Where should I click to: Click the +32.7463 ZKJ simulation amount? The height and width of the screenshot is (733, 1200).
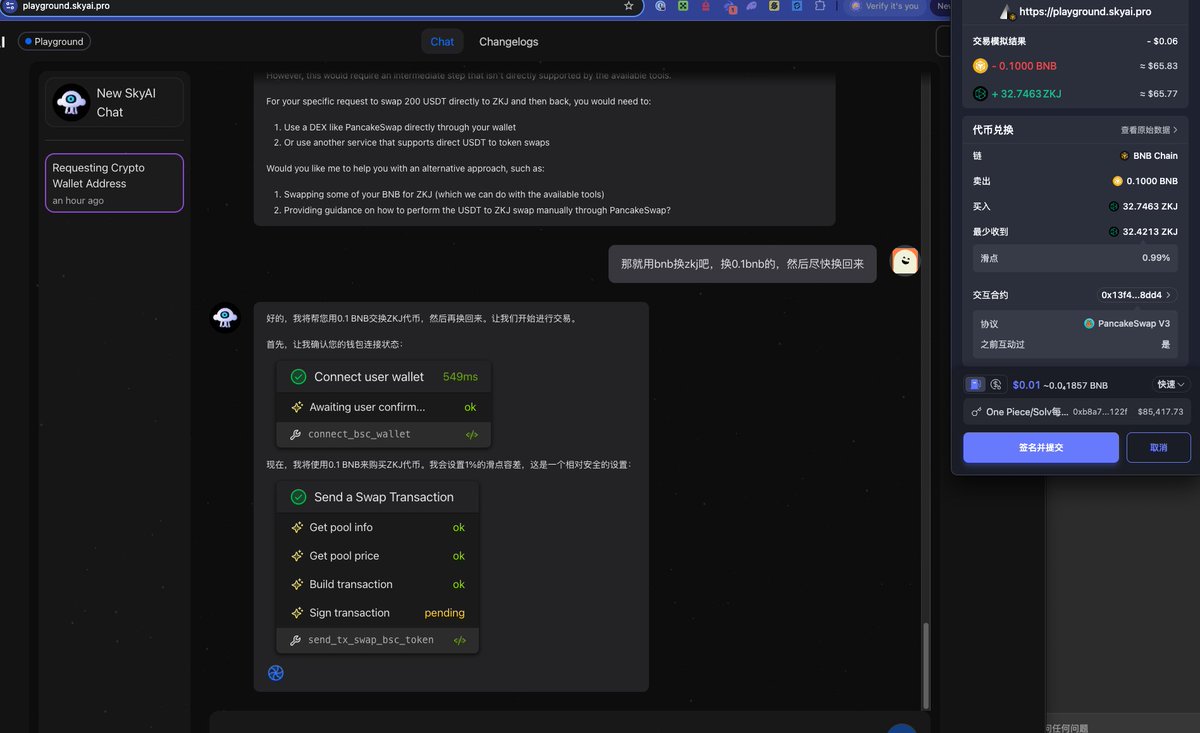[x=1027, y=94]
